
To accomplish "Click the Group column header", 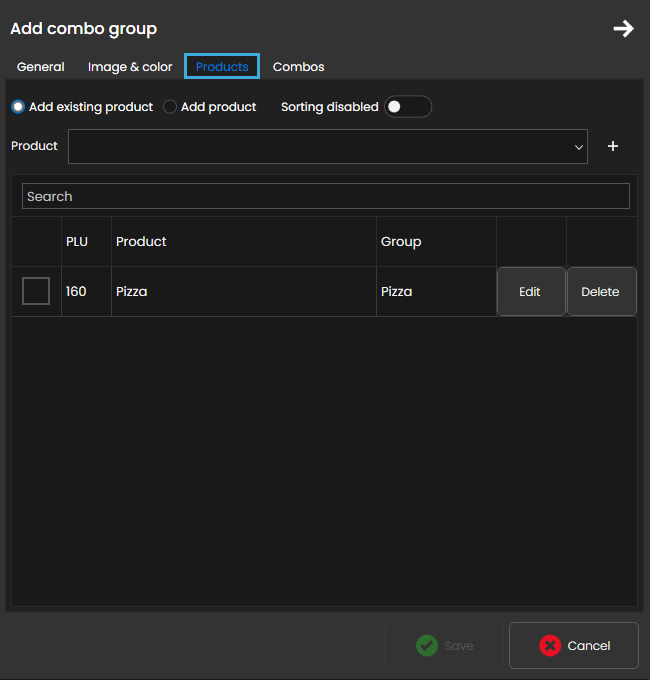I will click(401, 241).
